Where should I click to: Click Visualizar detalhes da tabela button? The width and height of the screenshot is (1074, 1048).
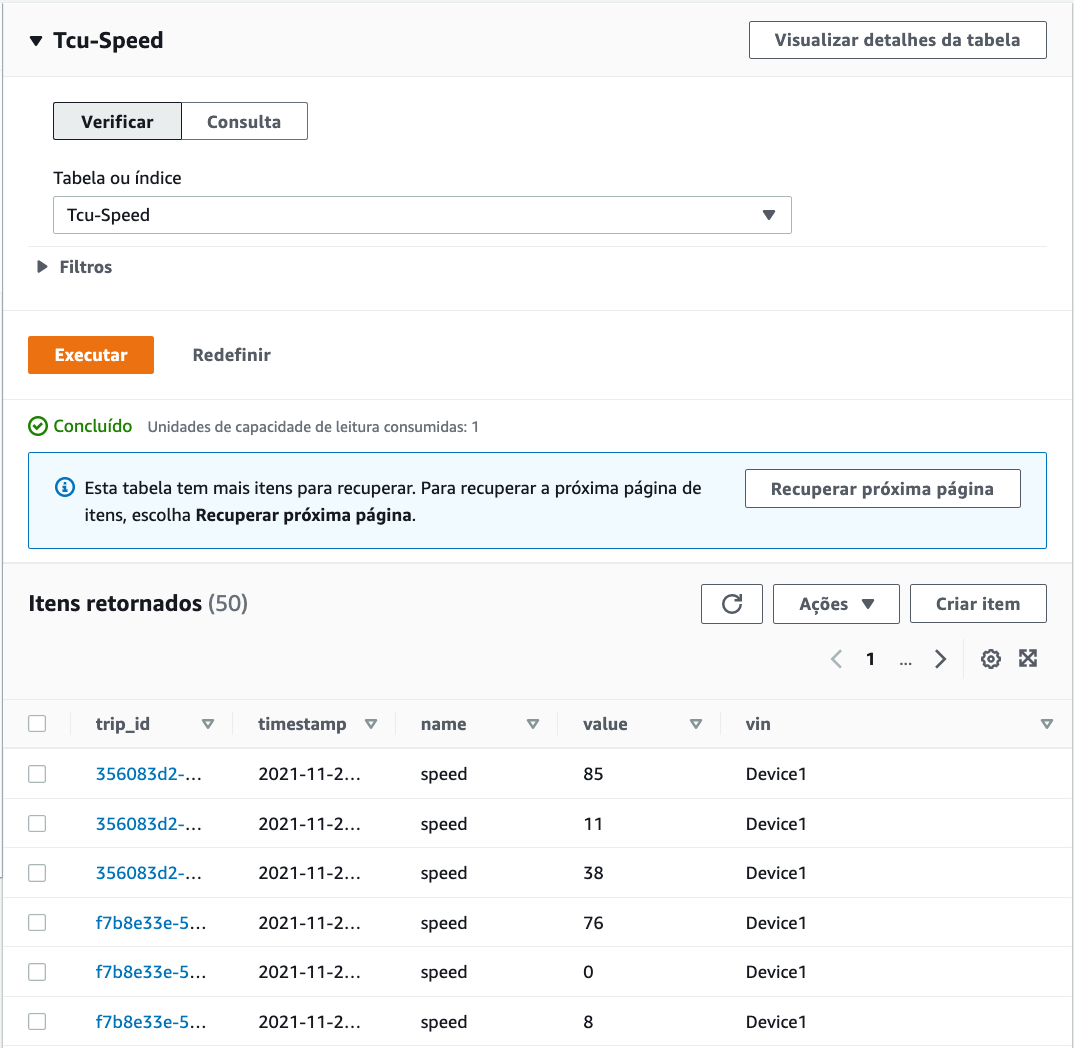(x=897, y=40)
